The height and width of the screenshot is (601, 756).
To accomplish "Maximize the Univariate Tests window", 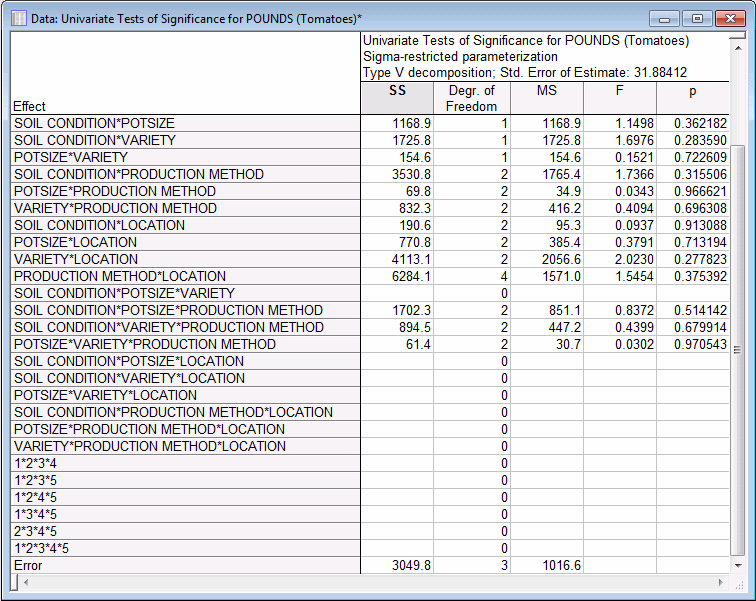I will (695, 18).
